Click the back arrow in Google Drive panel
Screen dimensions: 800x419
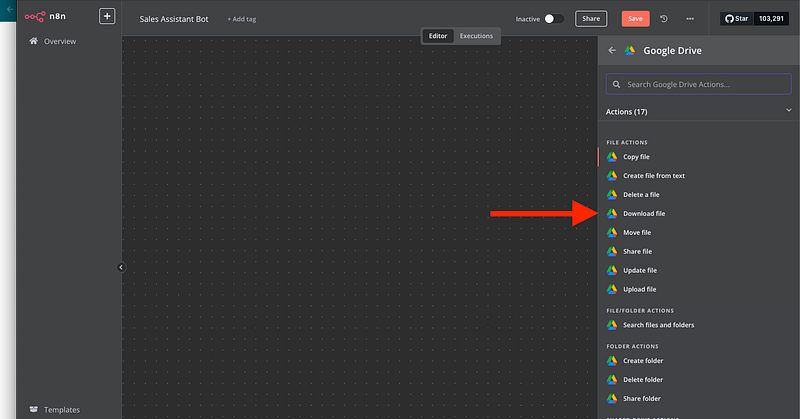[x=612, y=50]
